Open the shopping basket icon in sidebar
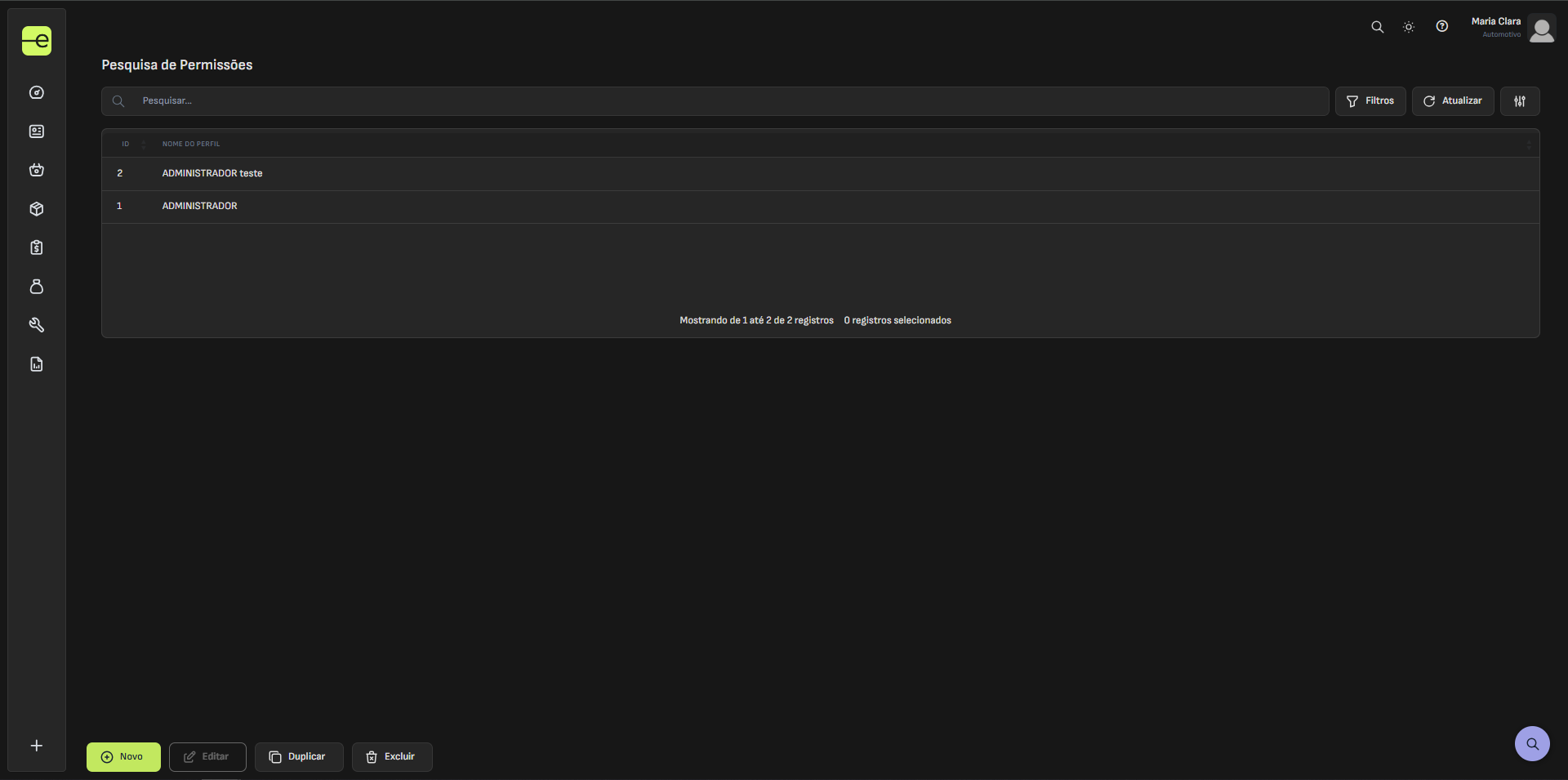The width and height of the screenshot is (1568, 780). click(37, 170)
